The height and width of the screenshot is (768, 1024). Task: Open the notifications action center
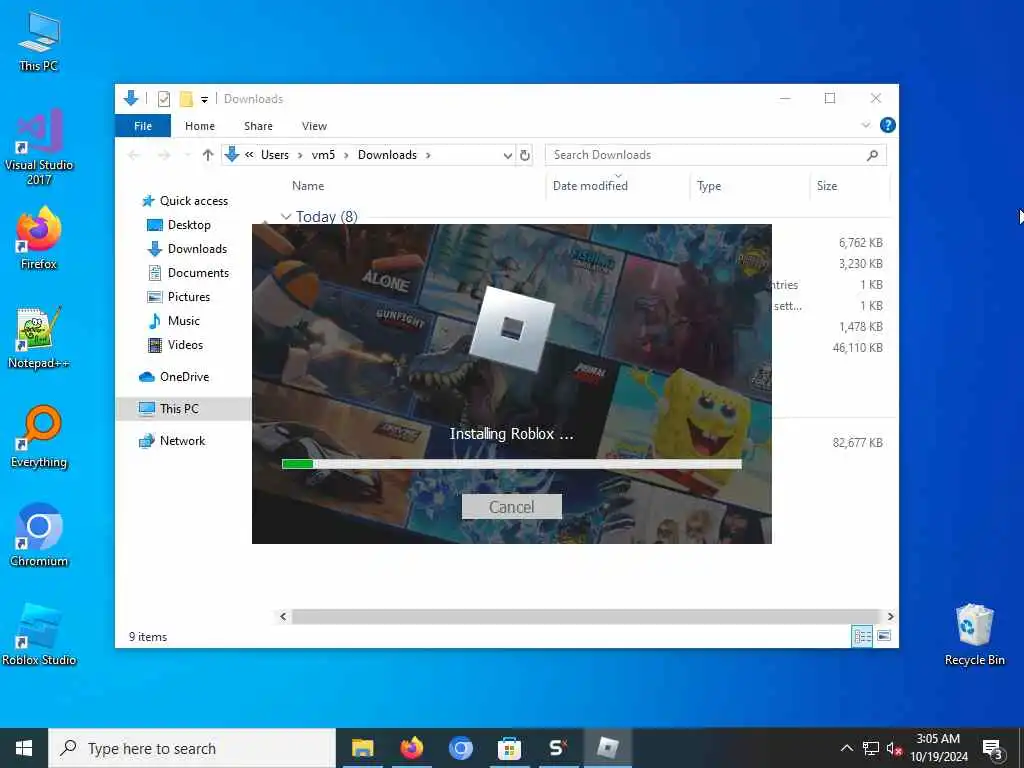(x=993, y=749)
